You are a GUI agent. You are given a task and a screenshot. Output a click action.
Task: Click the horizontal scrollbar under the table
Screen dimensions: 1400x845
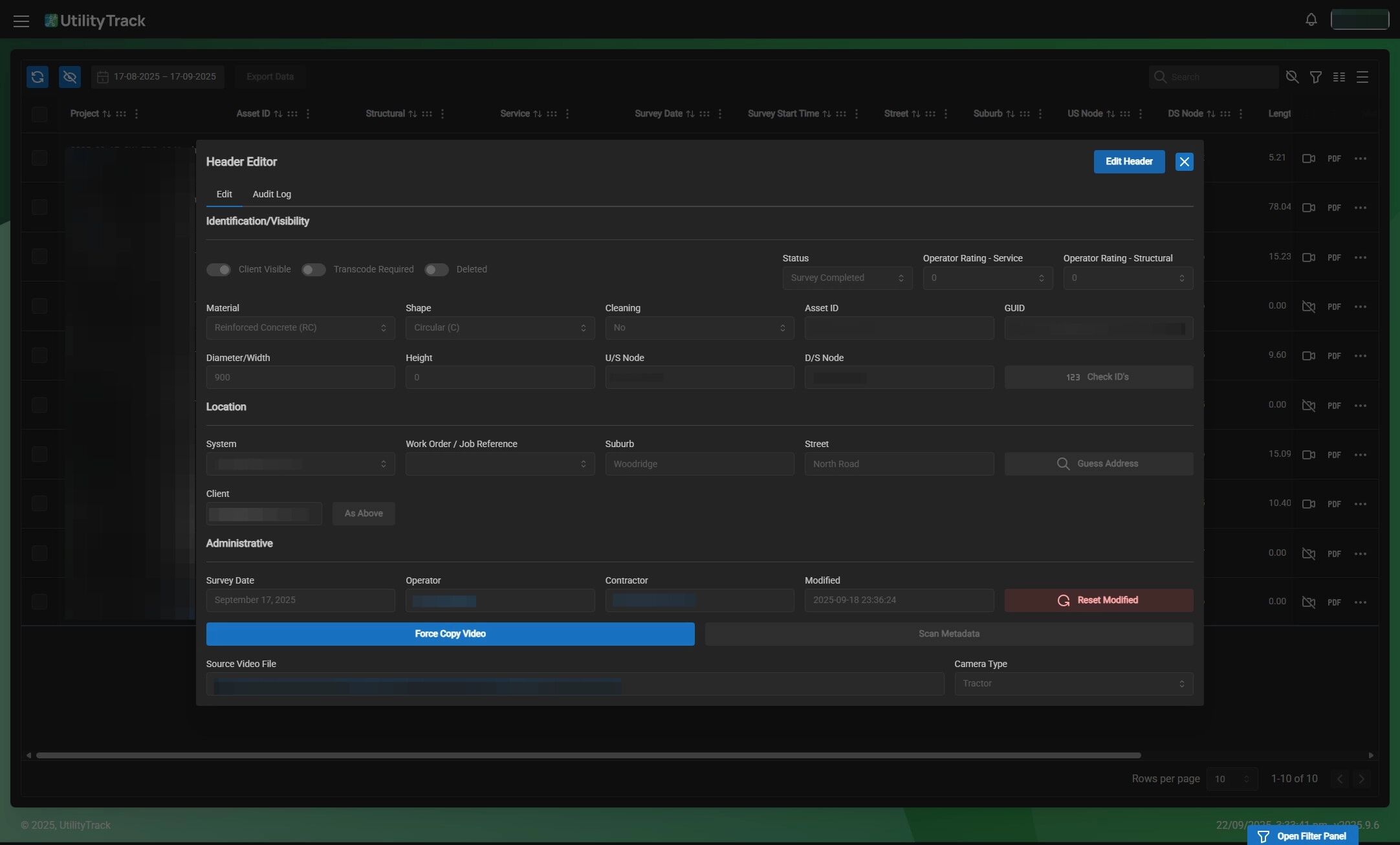click(588, 755)
